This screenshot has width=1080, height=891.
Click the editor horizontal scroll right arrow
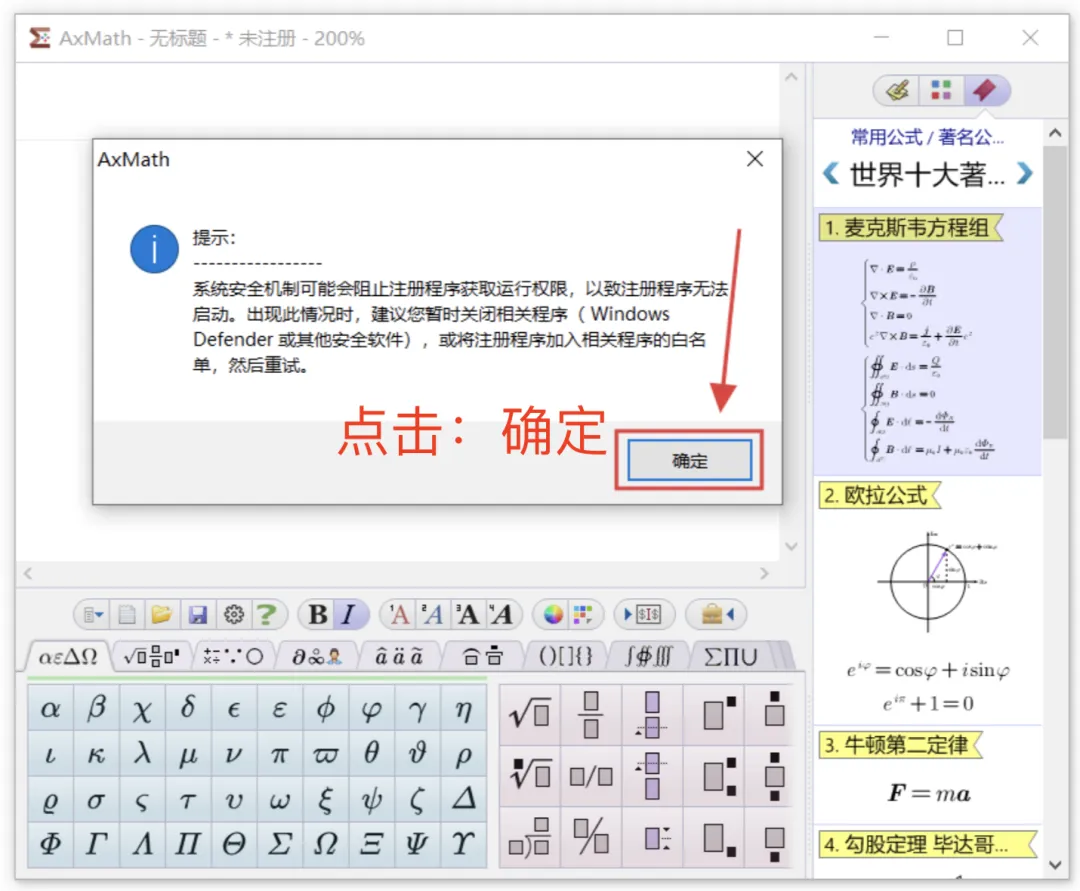coord(764,573)
